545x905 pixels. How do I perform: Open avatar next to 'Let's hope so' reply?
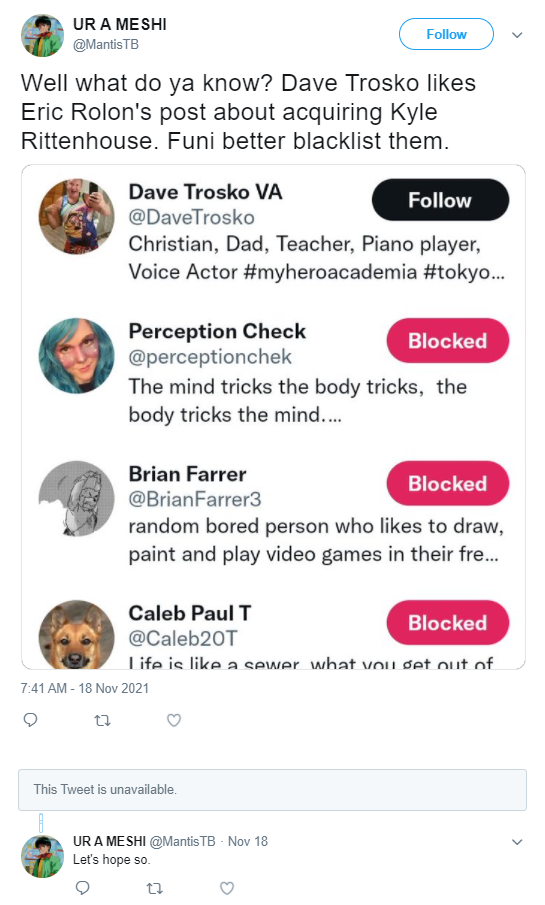(42, 856)
